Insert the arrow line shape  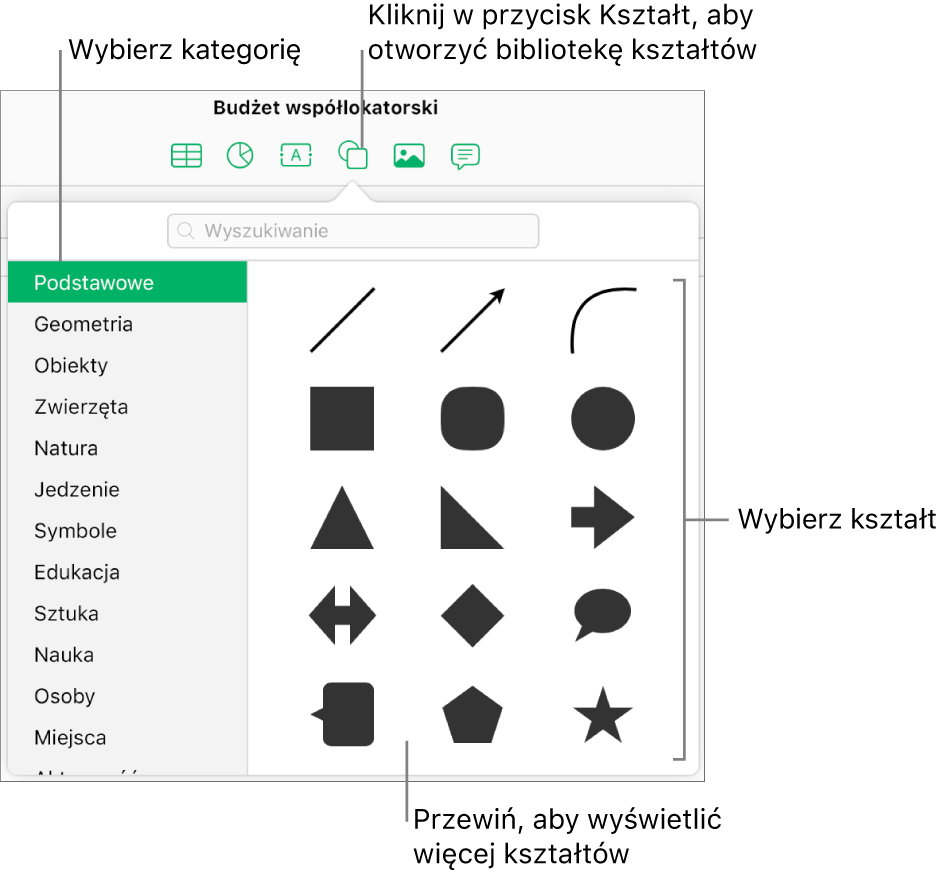point(473,320)
